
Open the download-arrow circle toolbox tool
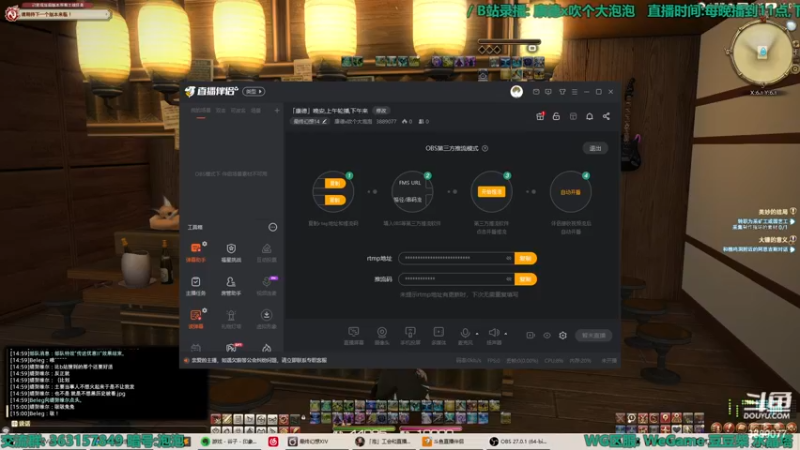[x=266, y=319]
